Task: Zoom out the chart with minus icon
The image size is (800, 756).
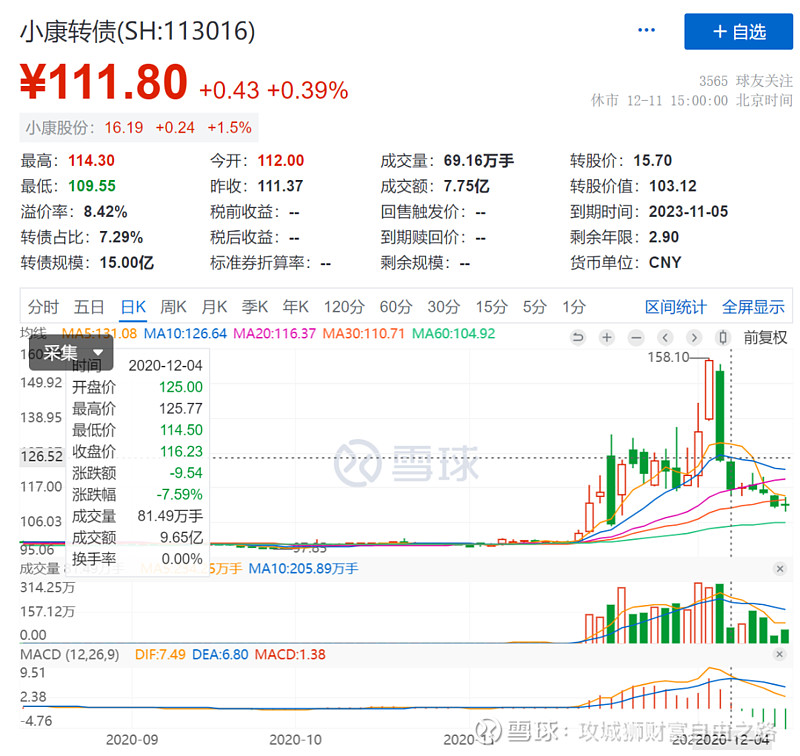Action: (636, 337)
